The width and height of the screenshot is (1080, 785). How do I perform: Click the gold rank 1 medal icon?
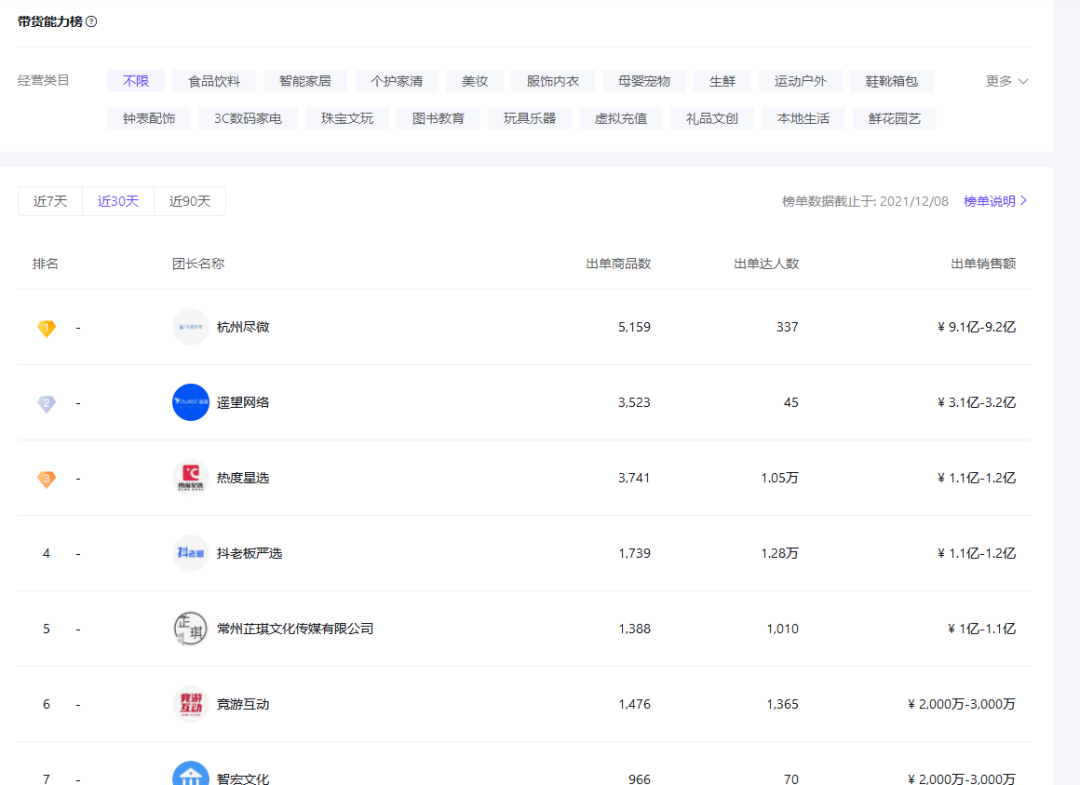pos(46,328)
